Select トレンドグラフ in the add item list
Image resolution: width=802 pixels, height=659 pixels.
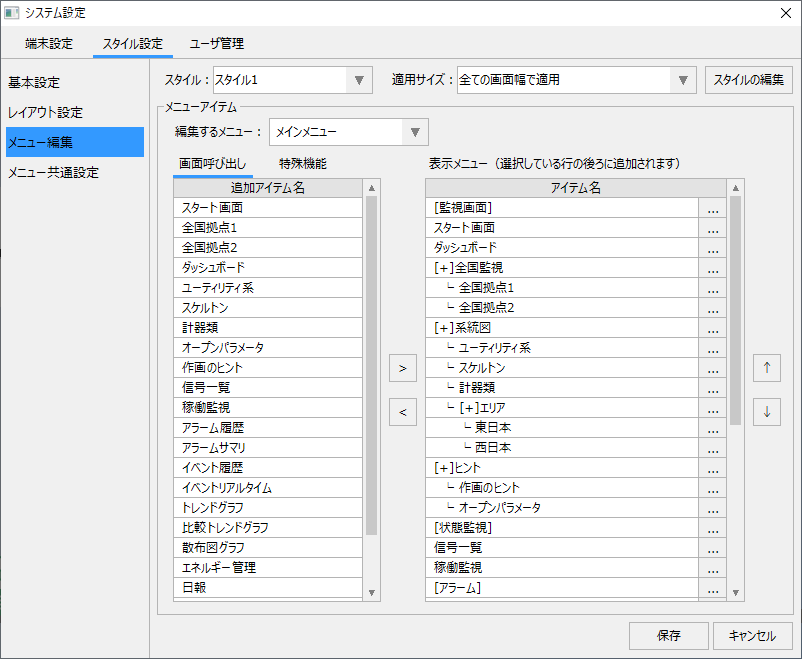click(x=211, y=508)
